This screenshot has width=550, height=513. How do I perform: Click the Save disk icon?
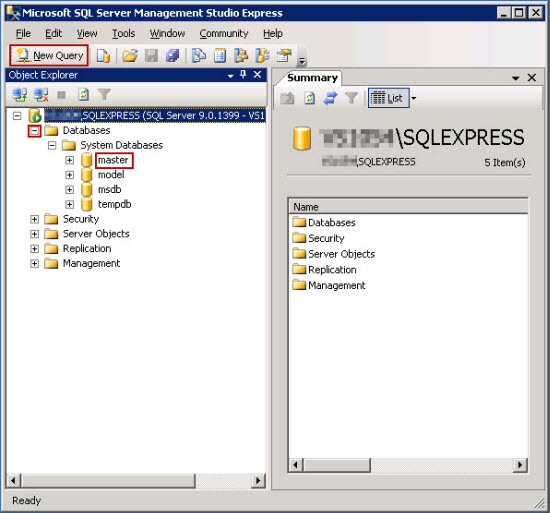point(151,56)
